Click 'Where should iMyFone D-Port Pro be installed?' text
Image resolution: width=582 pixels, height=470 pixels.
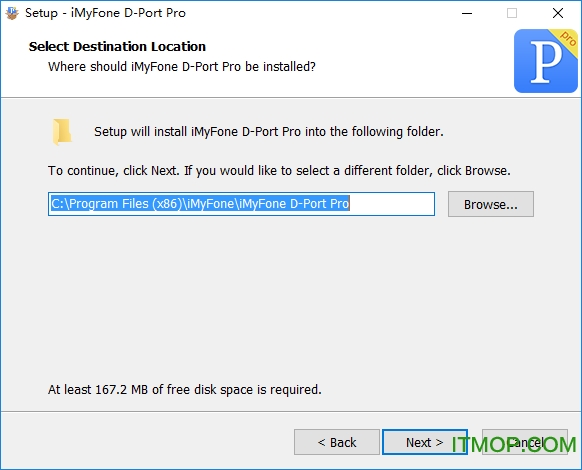[182, 67]
